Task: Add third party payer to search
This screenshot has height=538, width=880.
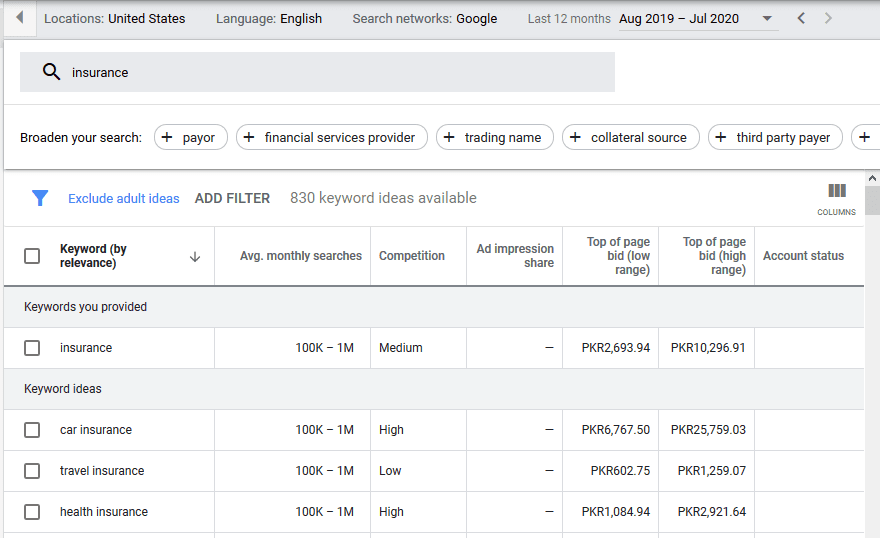Action: tap(775, 137)
